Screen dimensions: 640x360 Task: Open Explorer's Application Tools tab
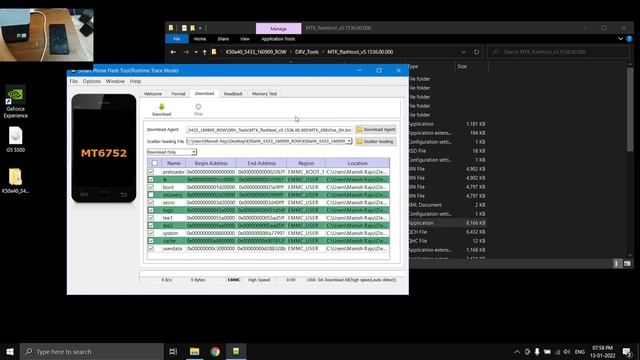click(x=278, y=39)
